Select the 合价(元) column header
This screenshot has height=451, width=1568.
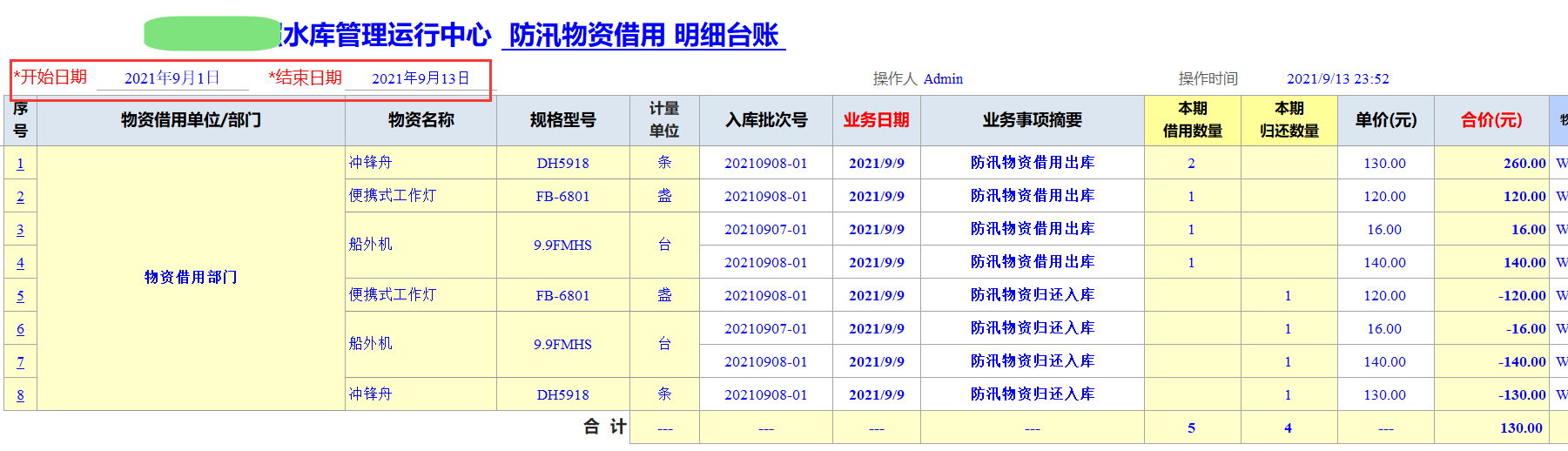(1491, 120)
